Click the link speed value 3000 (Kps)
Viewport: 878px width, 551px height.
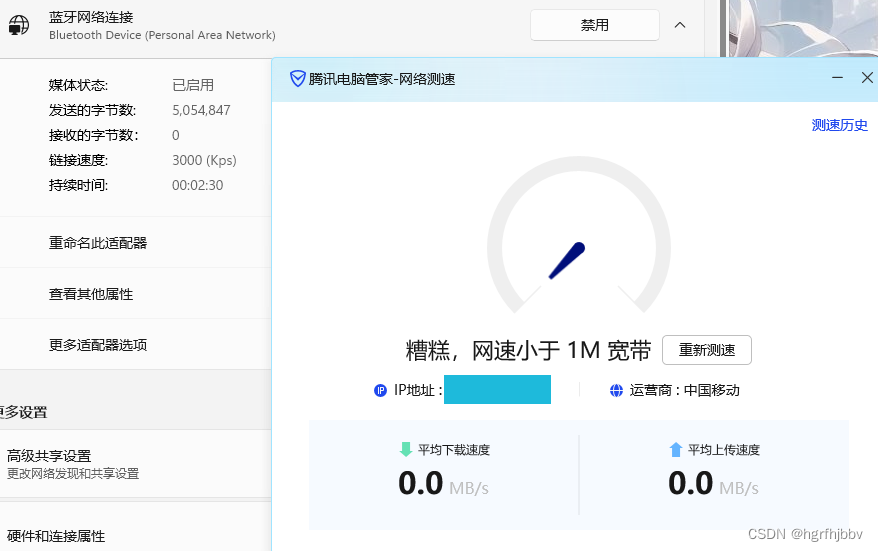click(204, 160)
